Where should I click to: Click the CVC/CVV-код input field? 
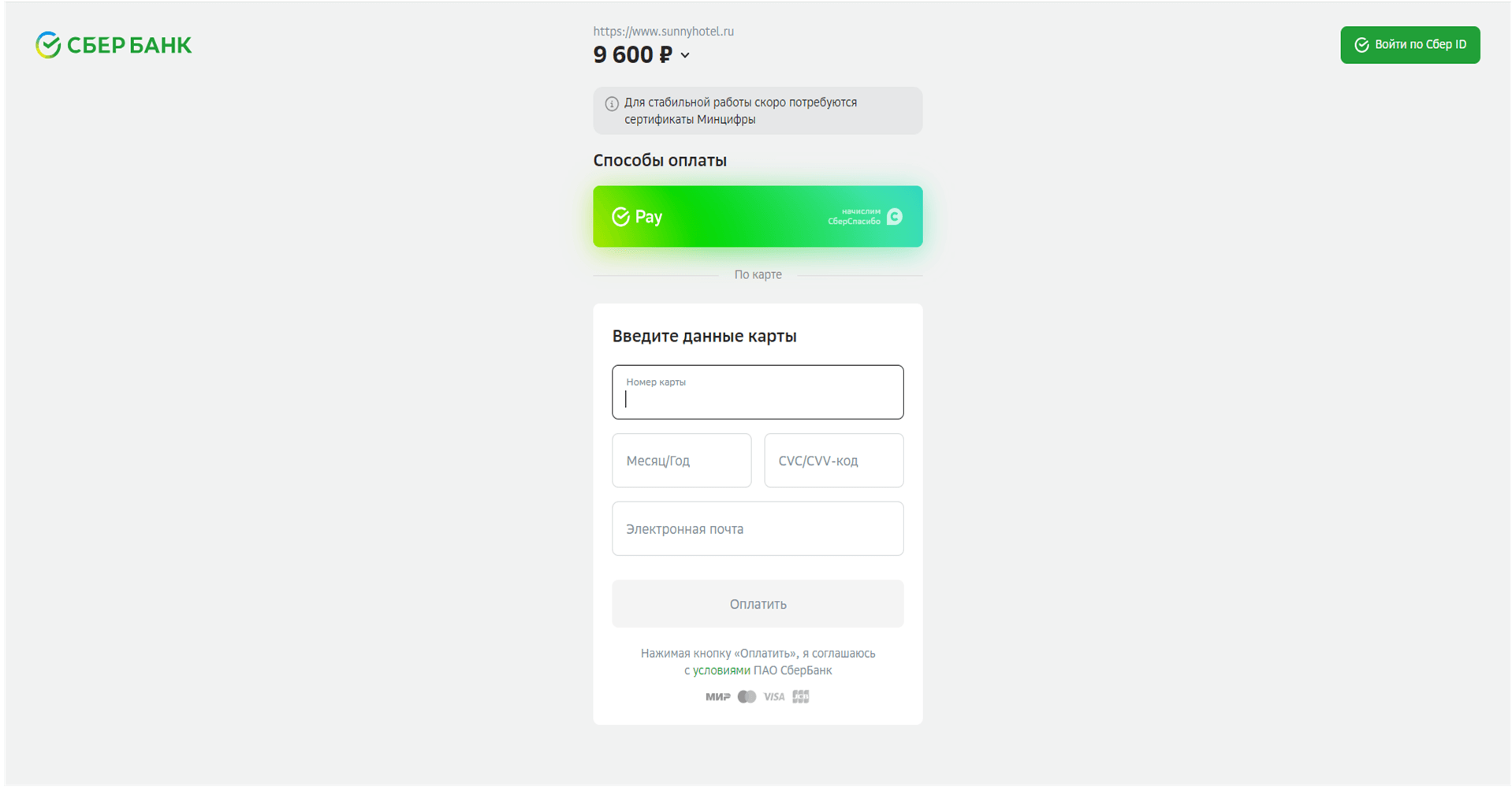tap(833, 461)
